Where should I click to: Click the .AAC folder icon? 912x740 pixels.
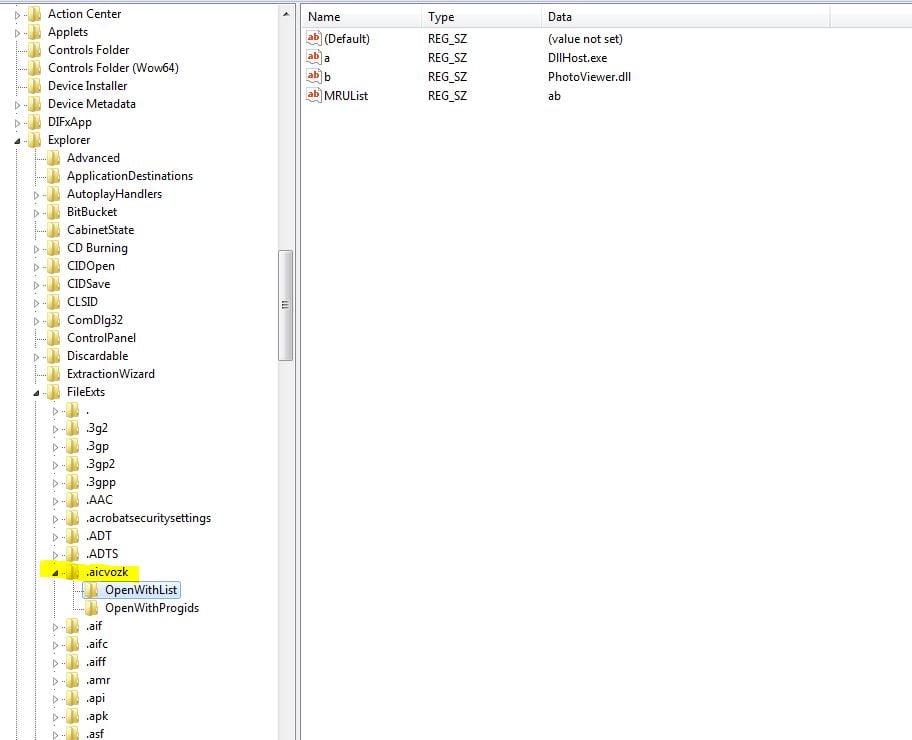coord(73,500)
